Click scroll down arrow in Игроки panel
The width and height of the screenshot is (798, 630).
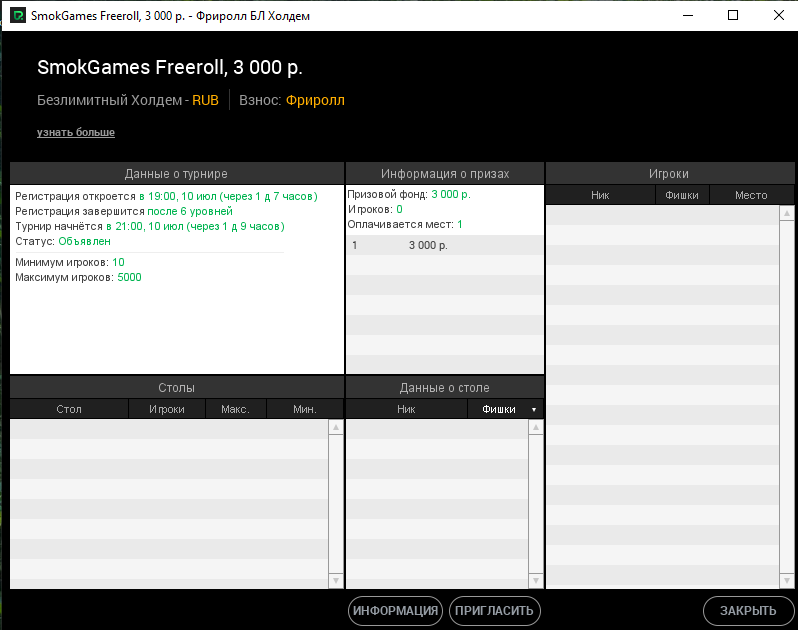click(787, 580)
